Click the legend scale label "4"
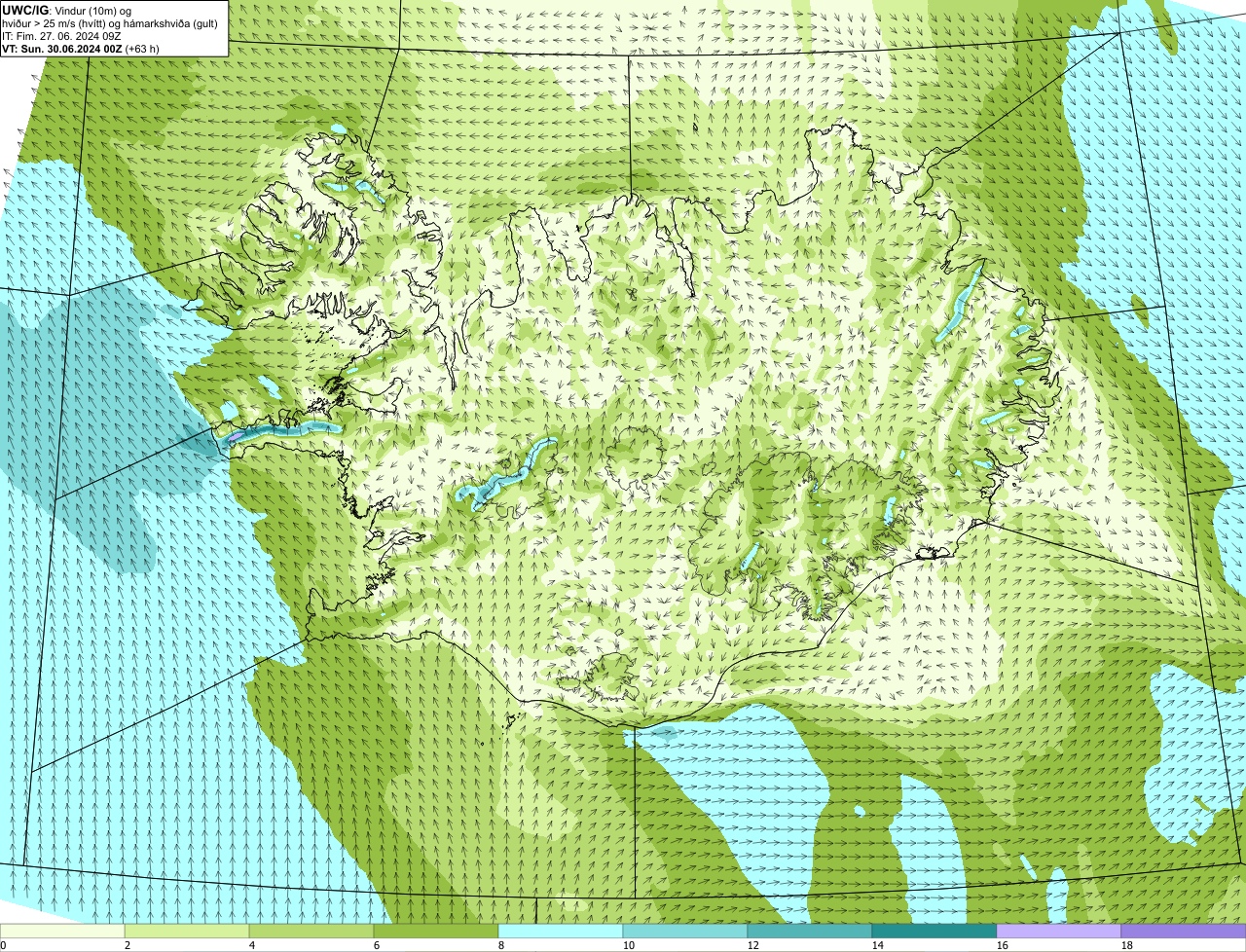Image resolution: width=1246 pixels, height=952 pixels. [252, 945]
